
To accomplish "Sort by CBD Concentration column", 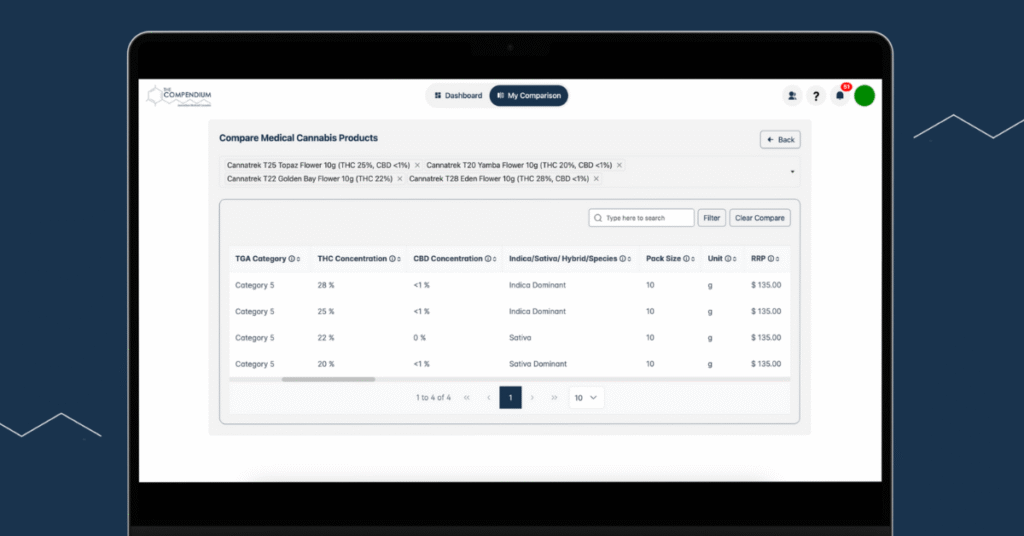I will (x=495, y=259).
